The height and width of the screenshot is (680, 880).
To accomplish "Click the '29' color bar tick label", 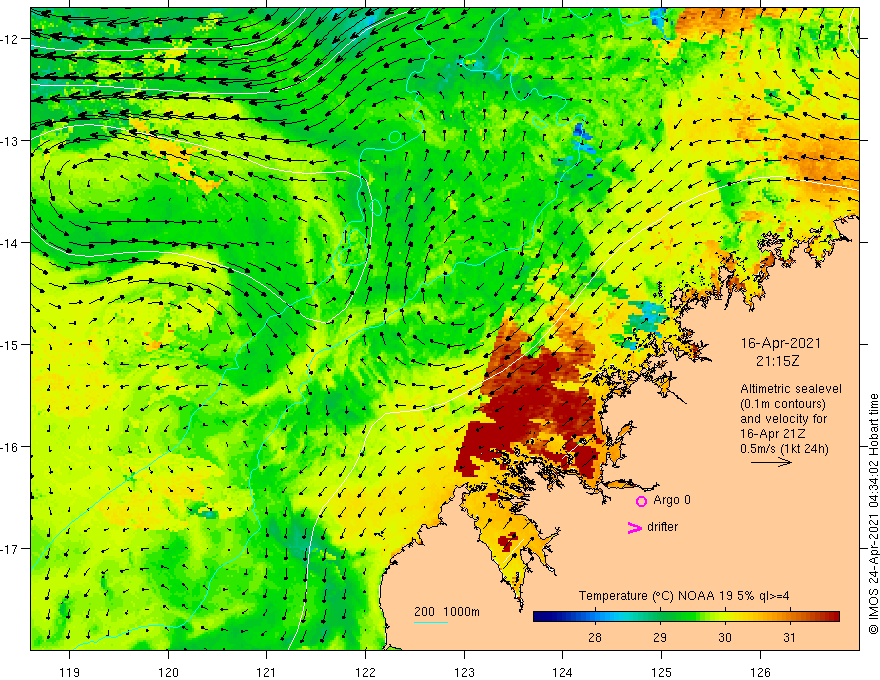I will pos(660,637).
